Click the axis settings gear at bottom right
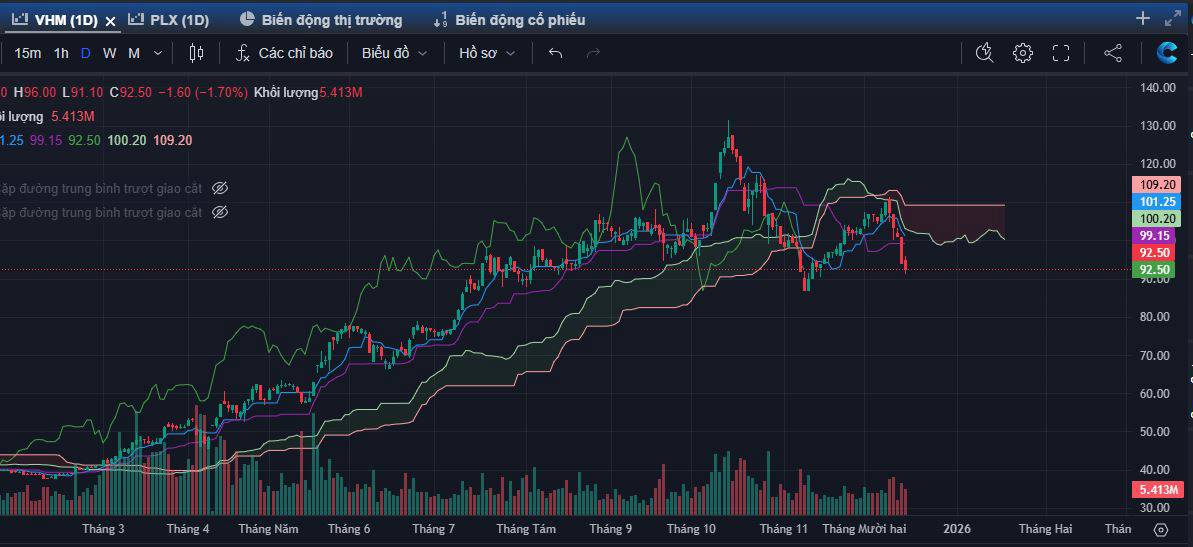Image resolution: width=1193 pixels, height=547 pixels. pyautogui.click(x=1160, y=529)
